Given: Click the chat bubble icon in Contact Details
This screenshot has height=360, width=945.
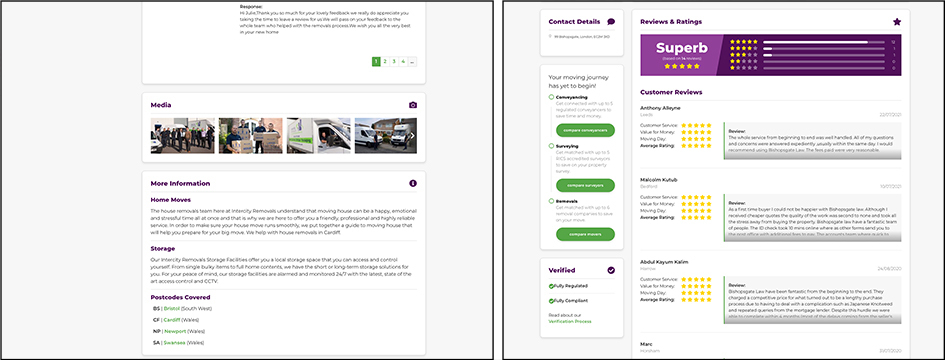Looking at the screenshot, I should pos(611,22).
